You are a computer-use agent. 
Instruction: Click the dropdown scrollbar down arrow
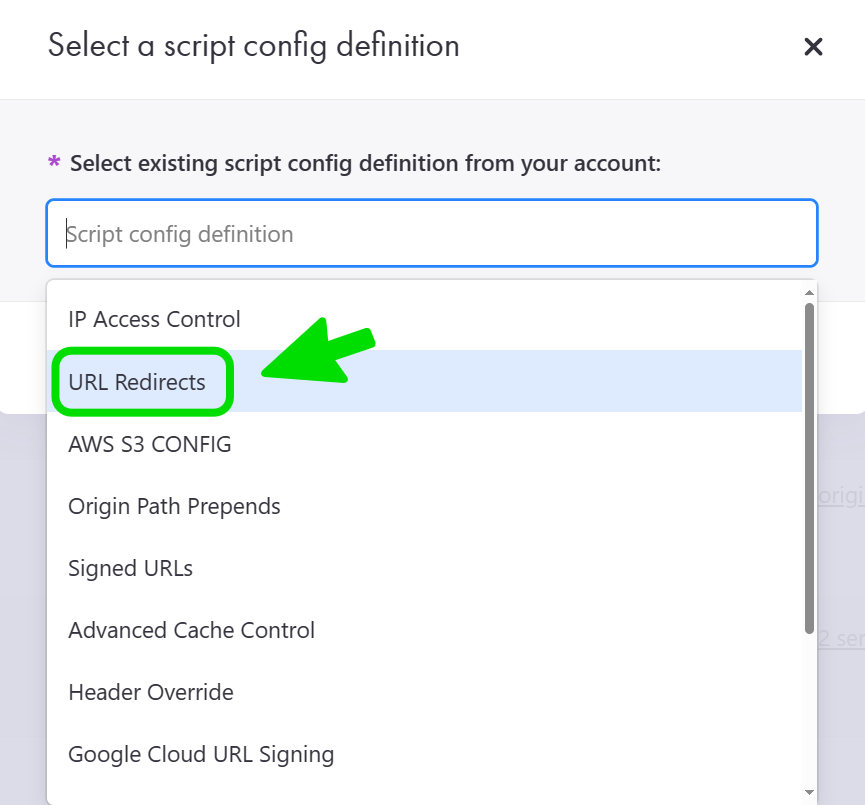[x=809, y=792]
